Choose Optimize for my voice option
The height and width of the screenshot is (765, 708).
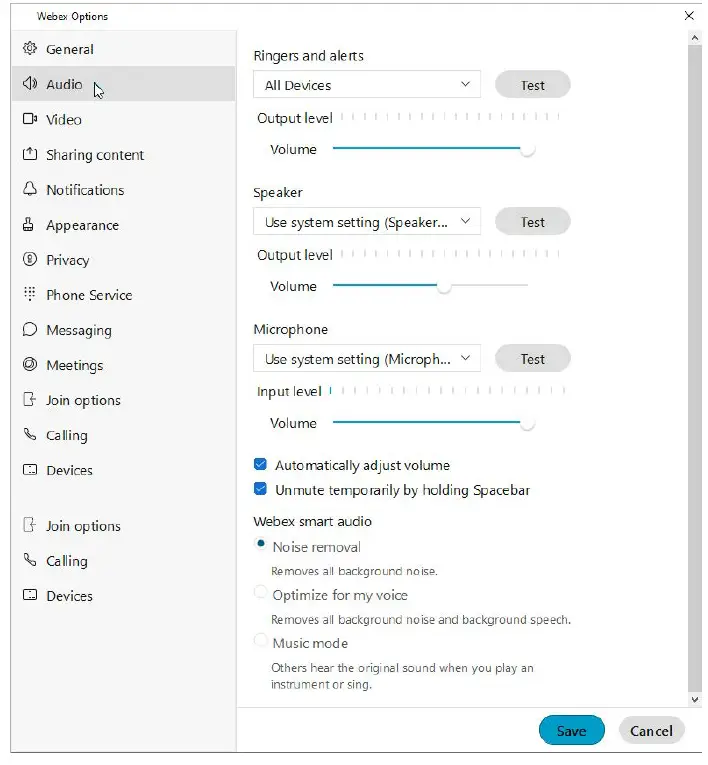[261, 592]
